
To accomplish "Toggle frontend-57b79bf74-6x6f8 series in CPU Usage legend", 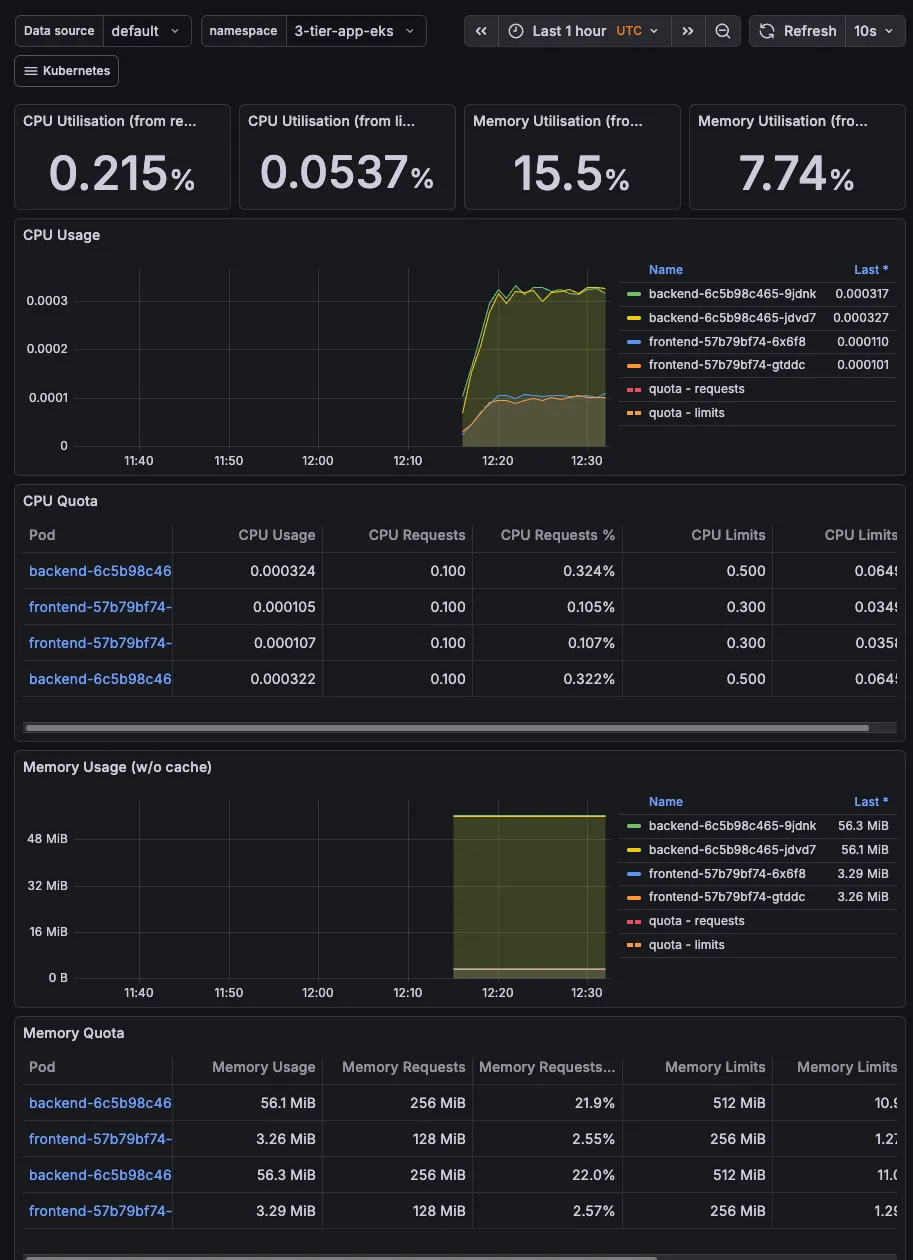I will click(x=726, y=342).
